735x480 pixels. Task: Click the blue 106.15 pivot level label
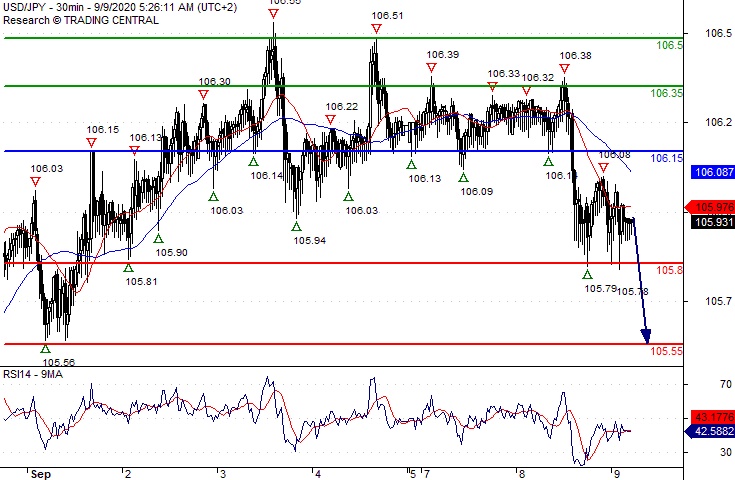coord(666,158)
